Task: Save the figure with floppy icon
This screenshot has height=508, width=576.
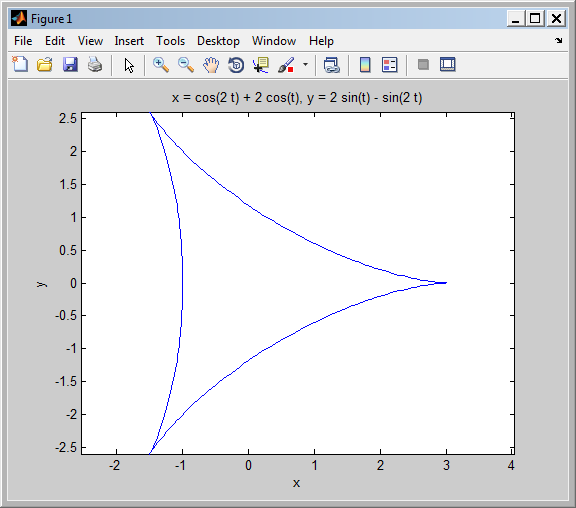Action: [70, 65]
